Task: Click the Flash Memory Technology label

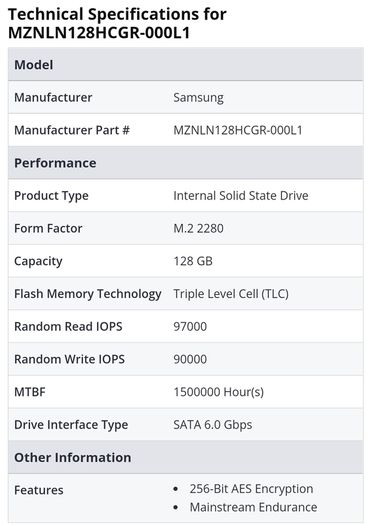Action: [x=88, y=294]
